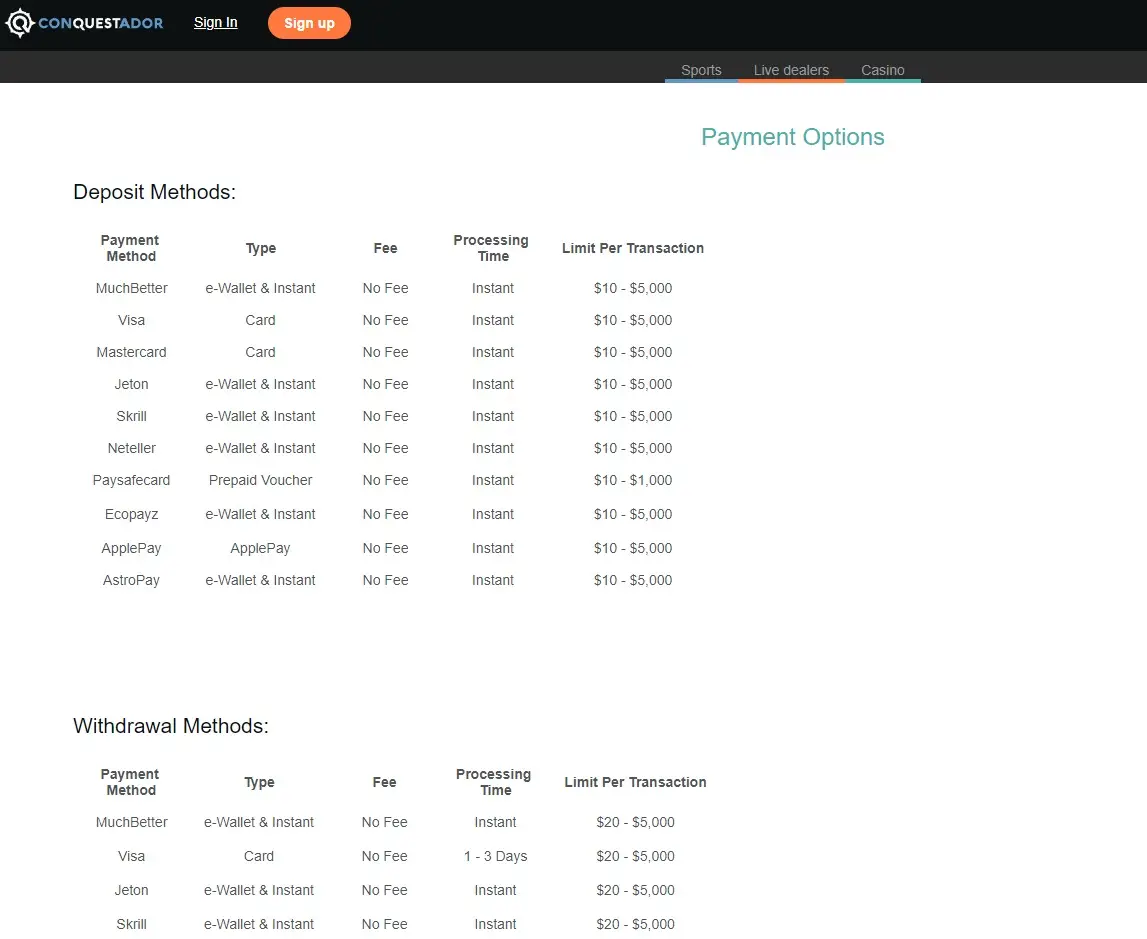1147x939 pixels.
Task: Click the Mastercard deposit row name
Action: click(x=132, y=352)
